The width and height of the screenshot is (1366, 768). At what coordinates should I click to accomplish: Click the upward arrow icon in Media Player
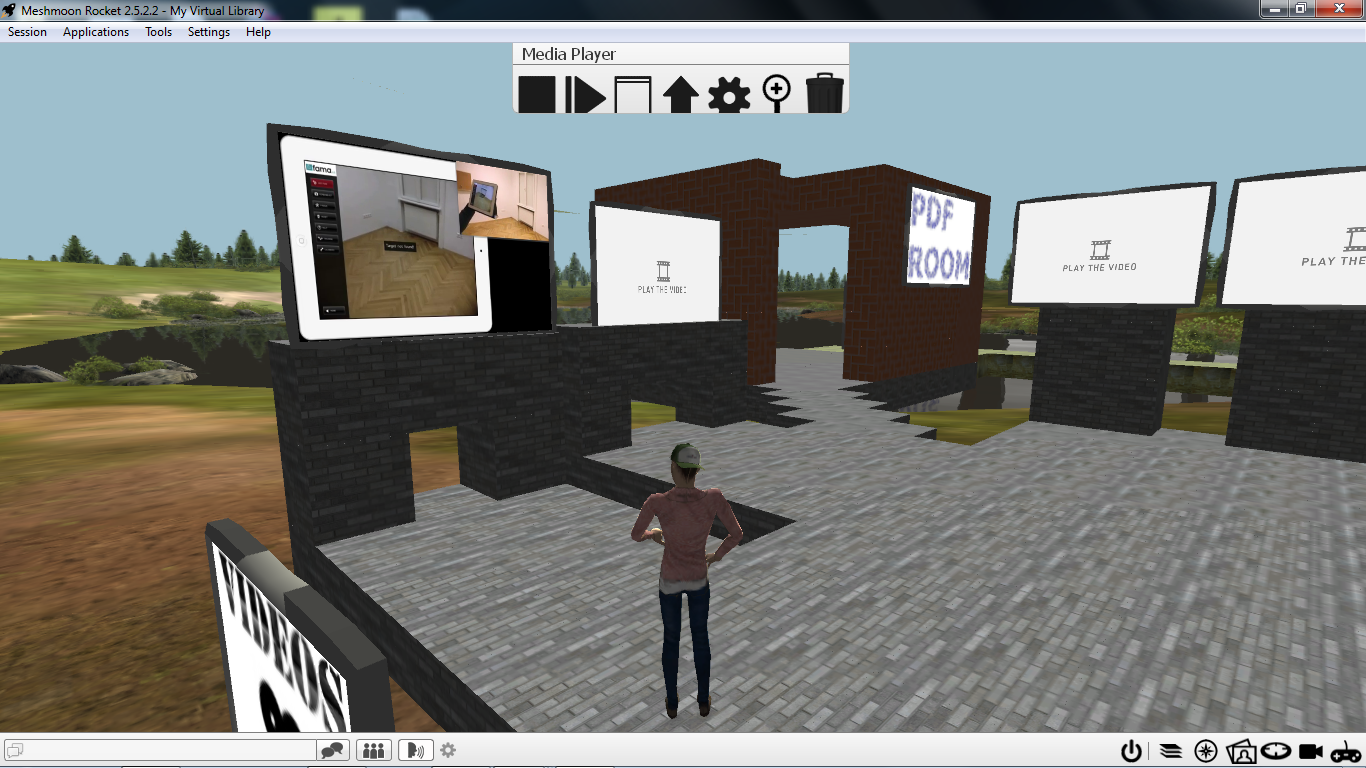coord(680,94)
